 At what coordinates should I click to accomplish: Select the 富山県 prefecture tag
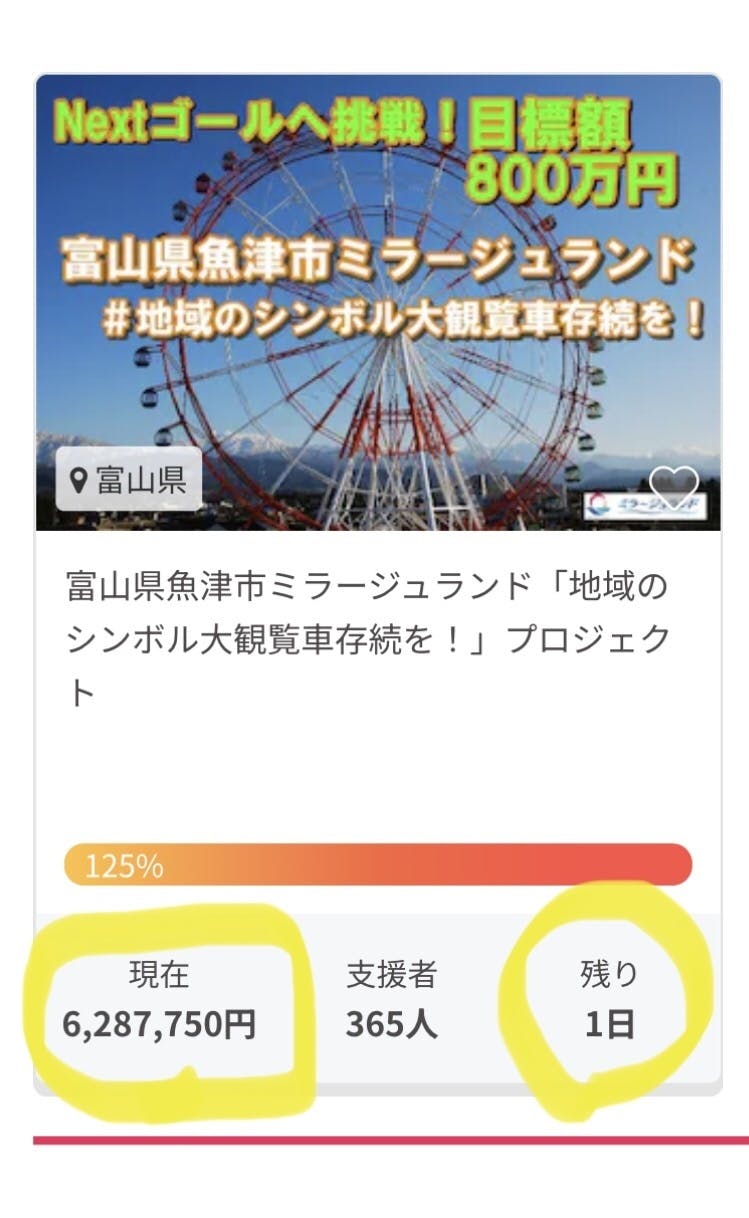point(129,481)
